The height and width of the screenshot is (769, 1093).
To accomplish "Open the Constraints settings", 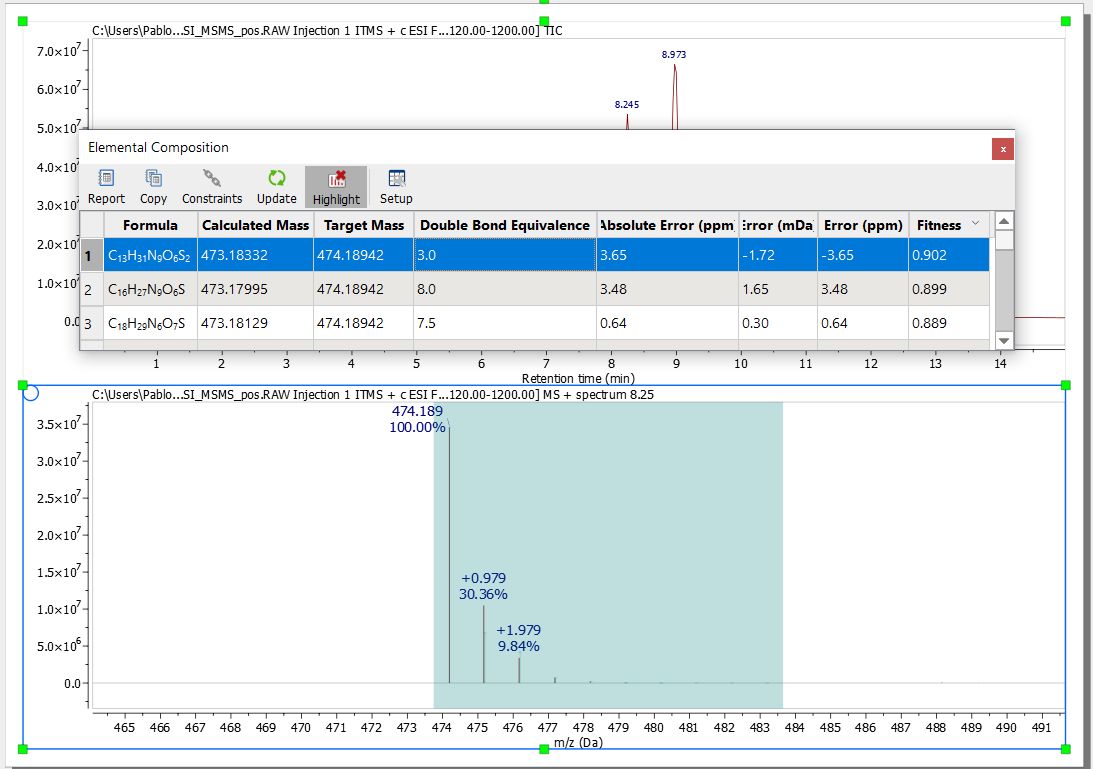I will pos(212,187).
